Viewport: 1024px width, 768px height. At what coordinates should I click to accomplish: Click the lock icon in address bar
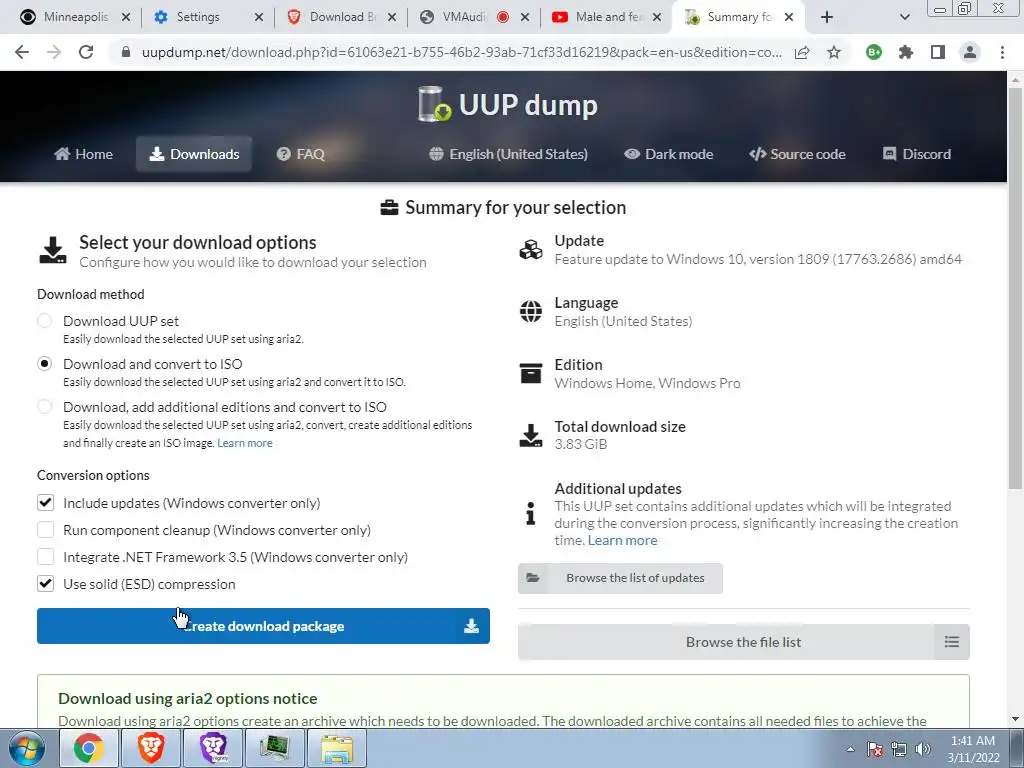click(x=126, y=52)
